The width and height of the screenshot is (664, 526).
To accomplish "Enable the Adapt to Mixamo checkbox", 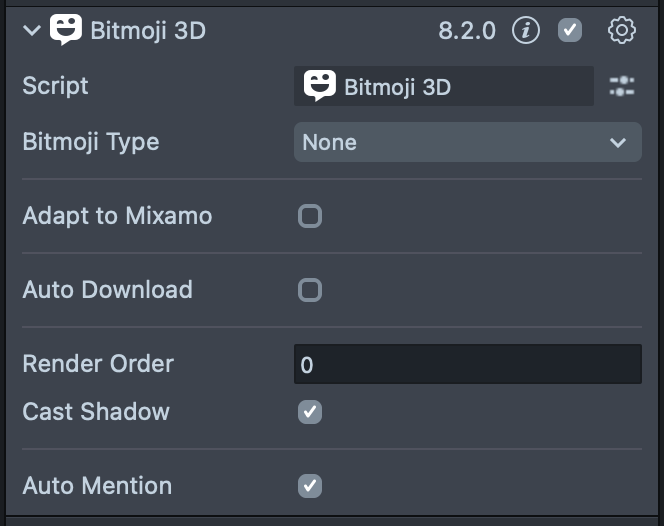I will pos(310,216).
